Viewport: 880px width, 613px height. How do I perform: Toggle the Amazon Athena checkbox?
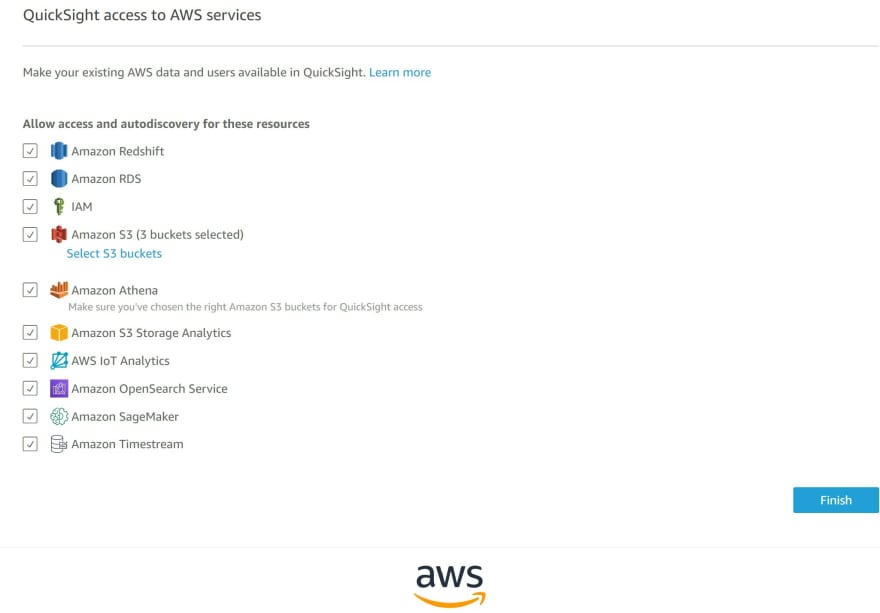point(30,290)
